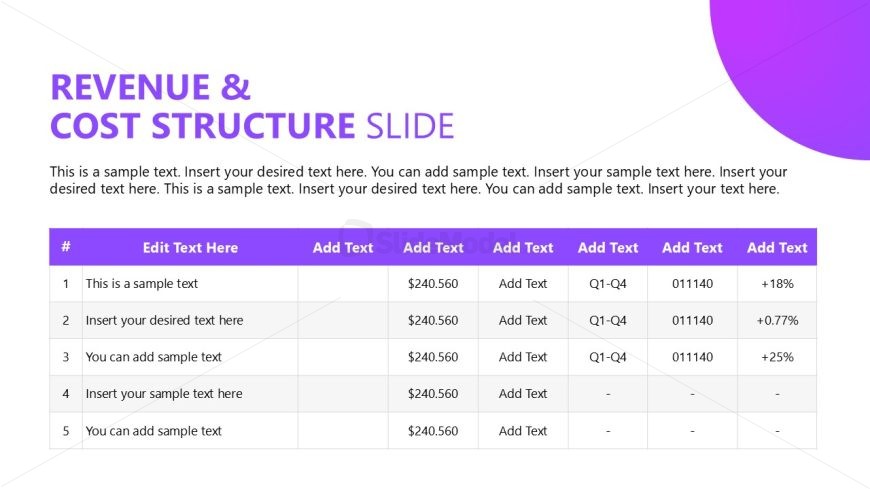This screenshot has height=489, width=870.
Task: Select the '#' table header cell
Action: coord(66,247)
